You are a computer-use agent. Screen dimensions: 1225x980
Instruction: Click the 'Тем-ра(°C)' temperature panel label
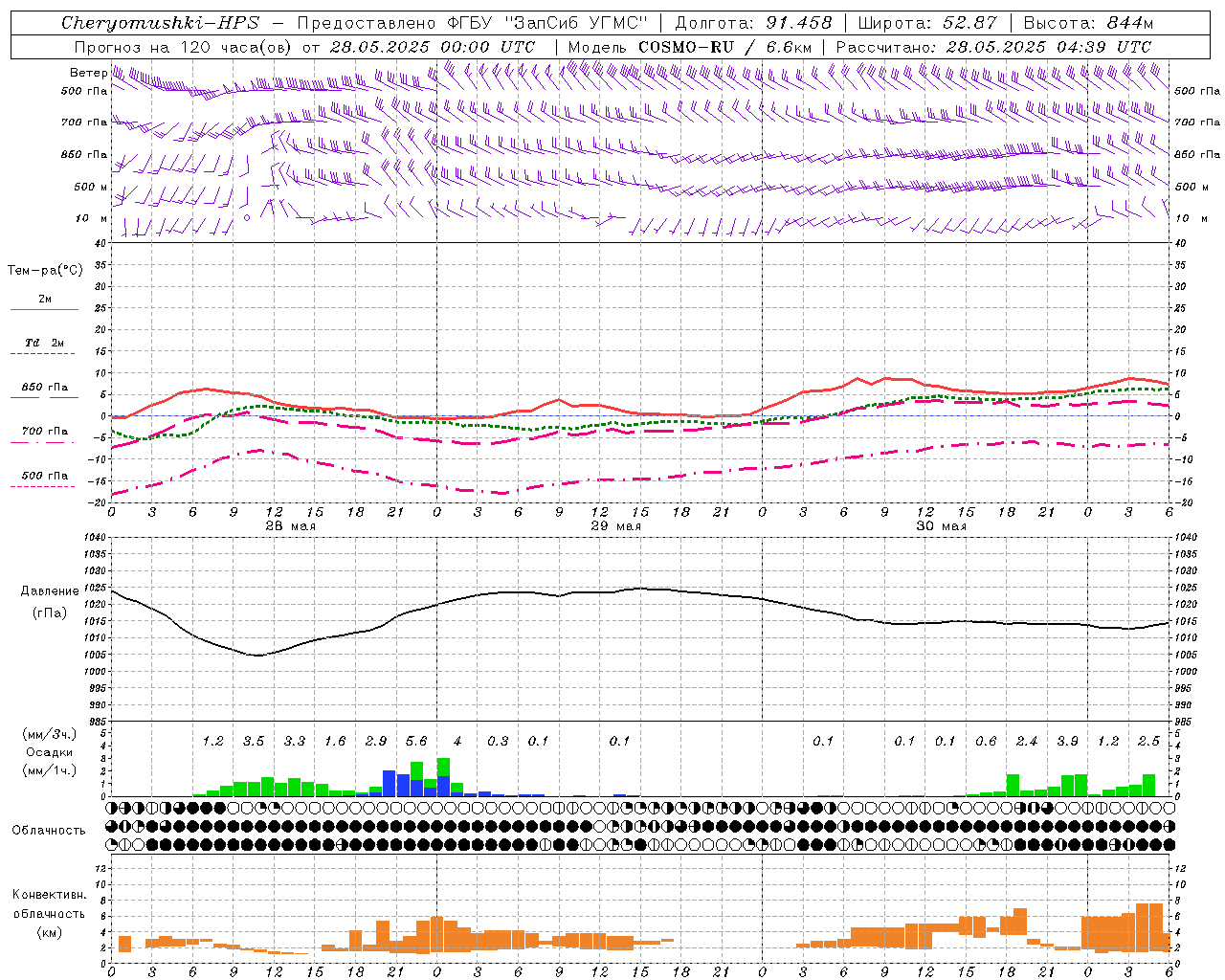coord(45,271)
